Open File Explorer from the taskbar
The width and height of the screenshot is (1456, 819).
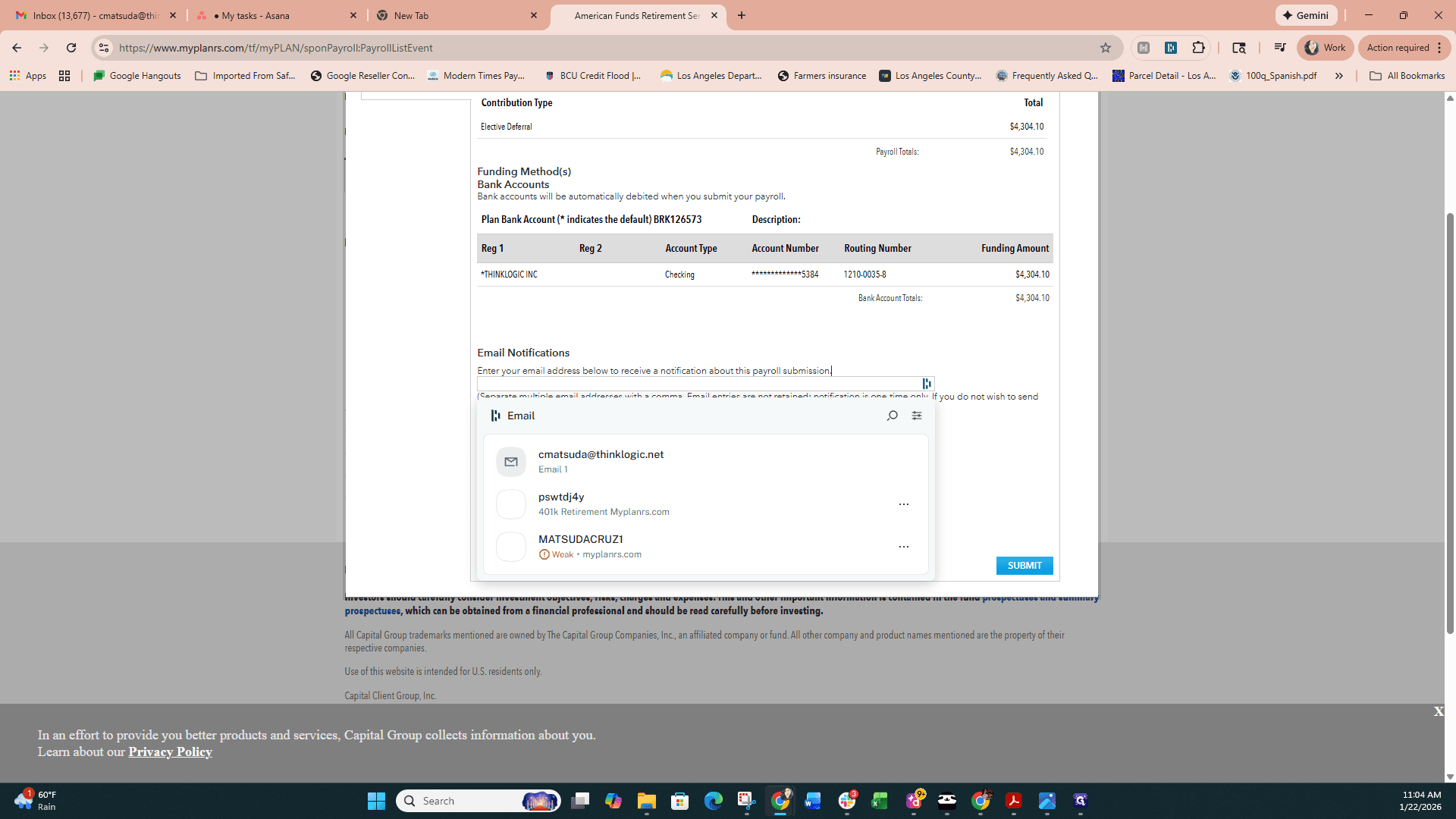tap(646, 801)
